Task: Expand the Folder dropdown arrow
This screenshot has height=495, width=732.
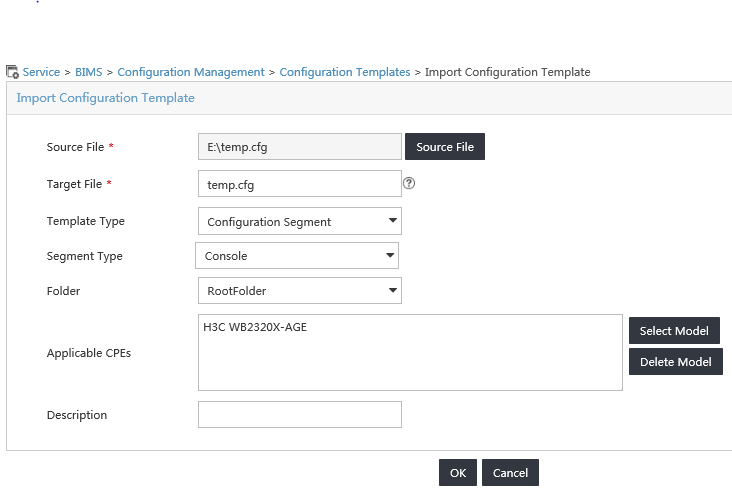Action: (x=393, y=290)
